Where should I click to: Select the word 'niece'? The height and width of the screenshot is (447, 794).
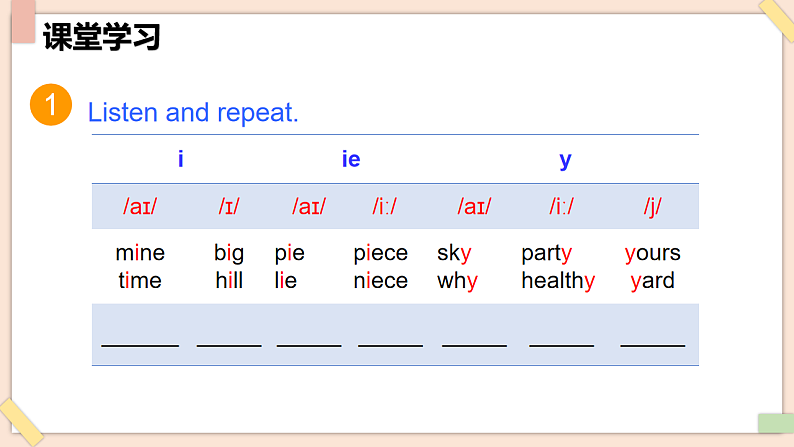380,280
